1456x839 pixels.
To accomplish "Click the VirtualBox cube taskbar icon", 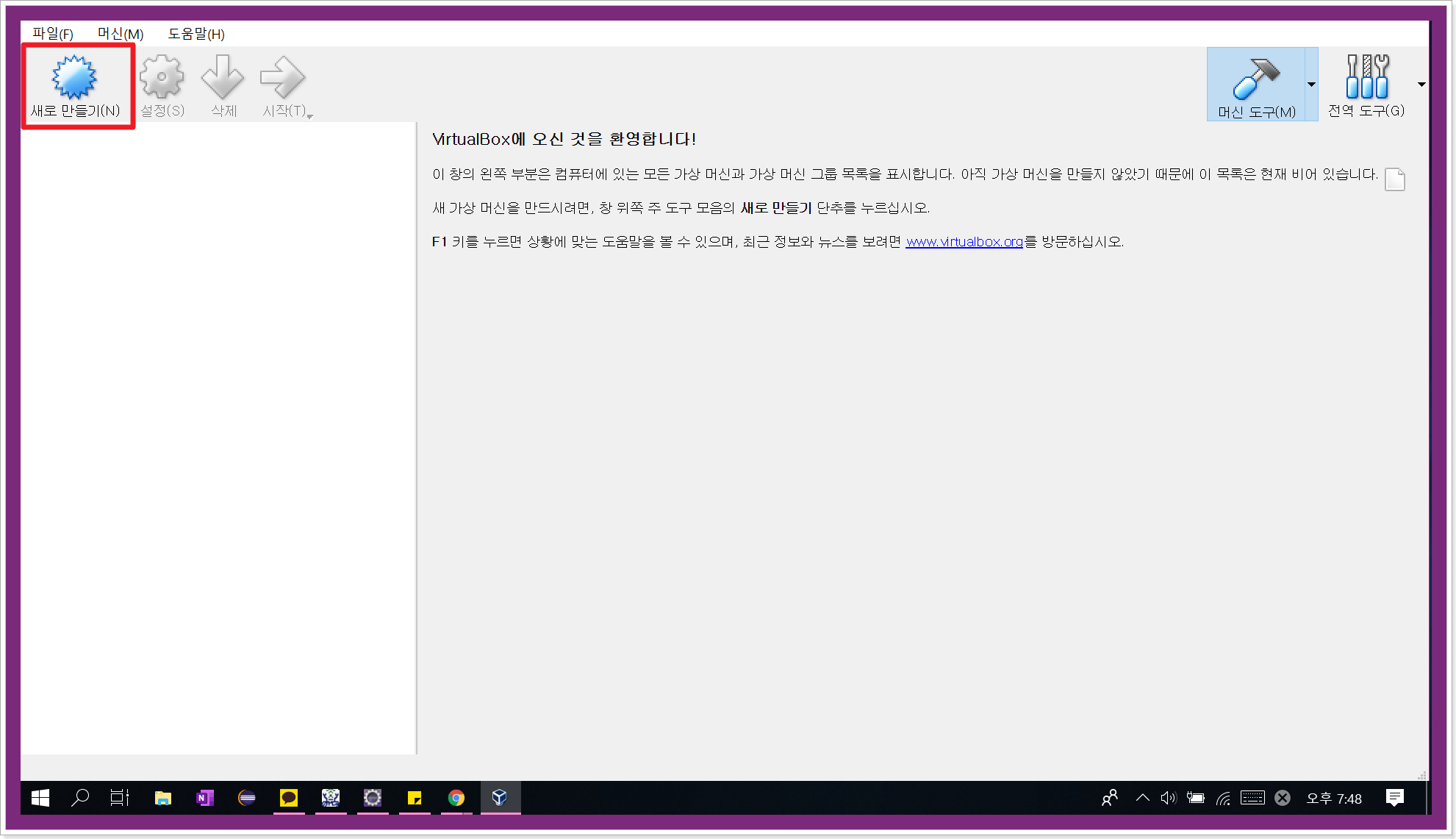I will (500, 798).
